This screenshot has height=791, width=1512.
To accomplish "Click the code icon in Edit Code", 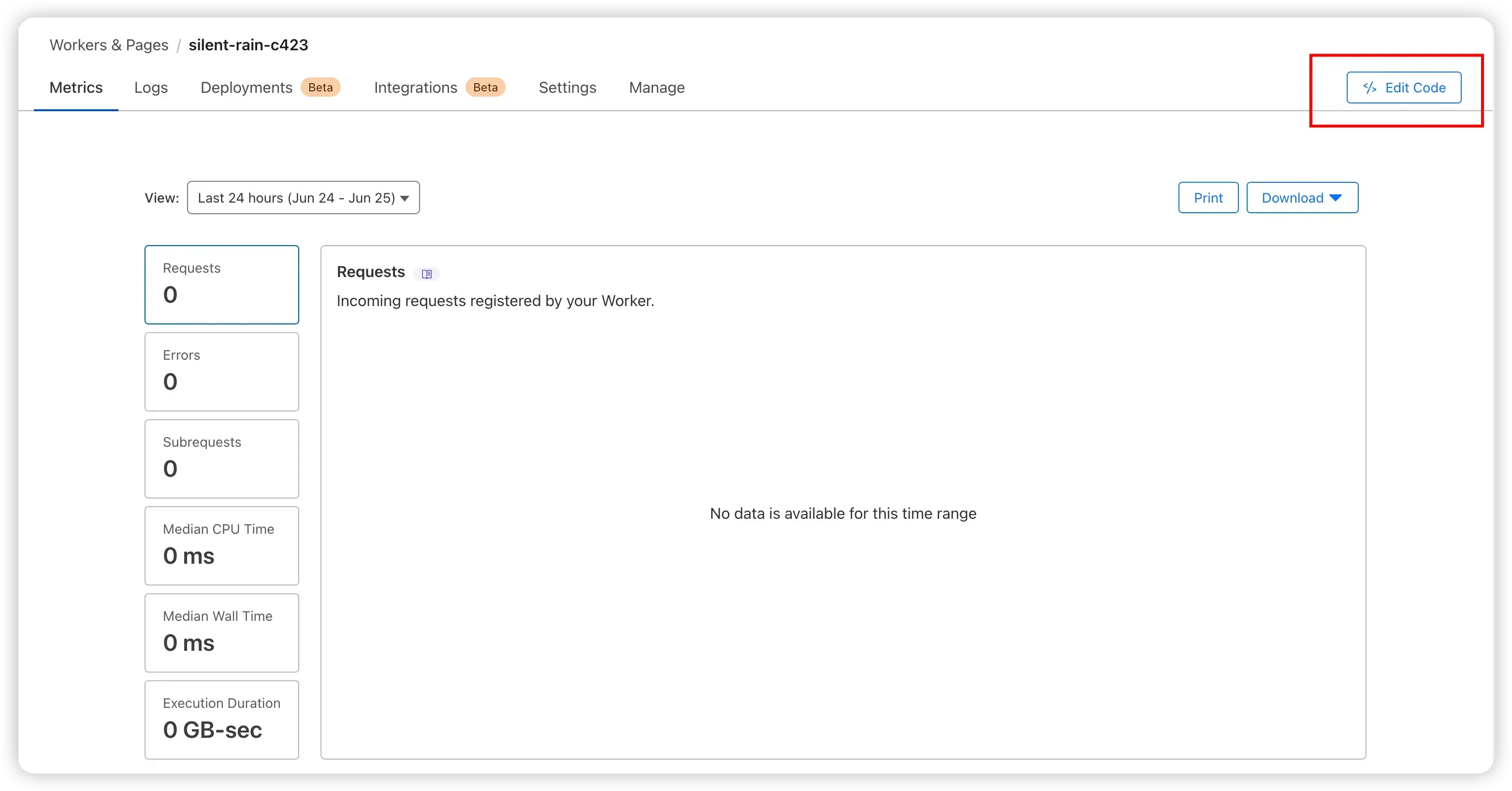I will click(x=1369, y=88).
